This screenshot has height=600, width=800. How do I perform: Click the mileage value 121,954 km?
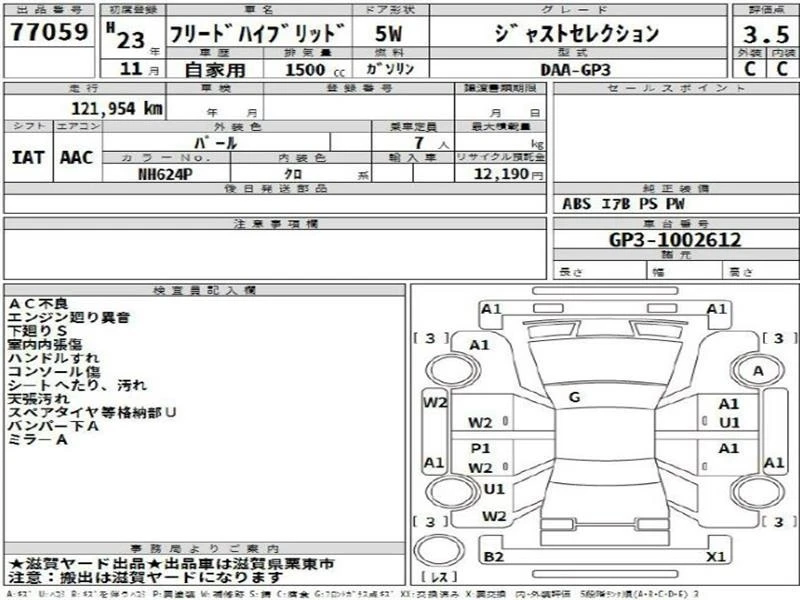point(117,108)
